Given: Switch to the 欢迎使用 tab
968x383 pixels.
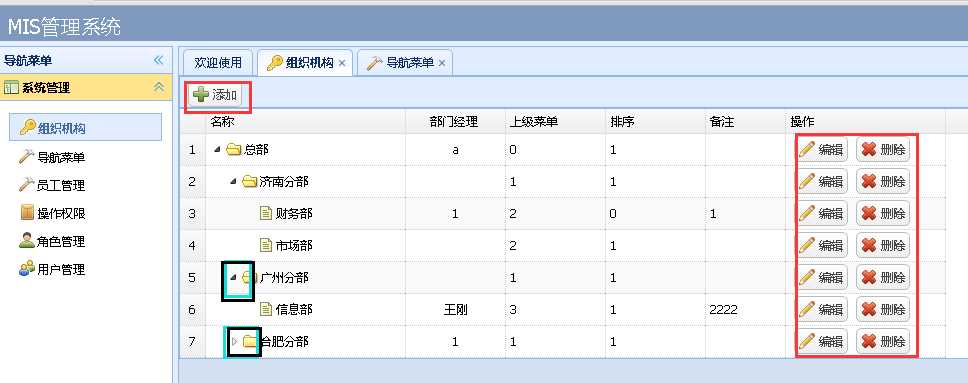Looking at the screenshot, I should tap(217, 62).
